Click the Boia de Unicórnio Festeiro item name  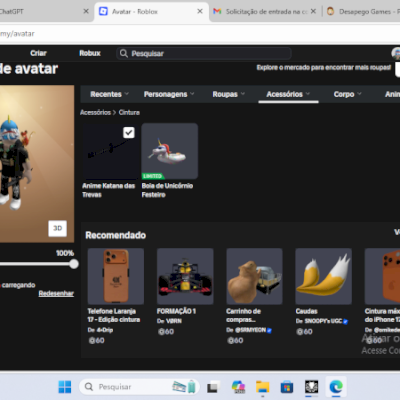pos(167,190)
